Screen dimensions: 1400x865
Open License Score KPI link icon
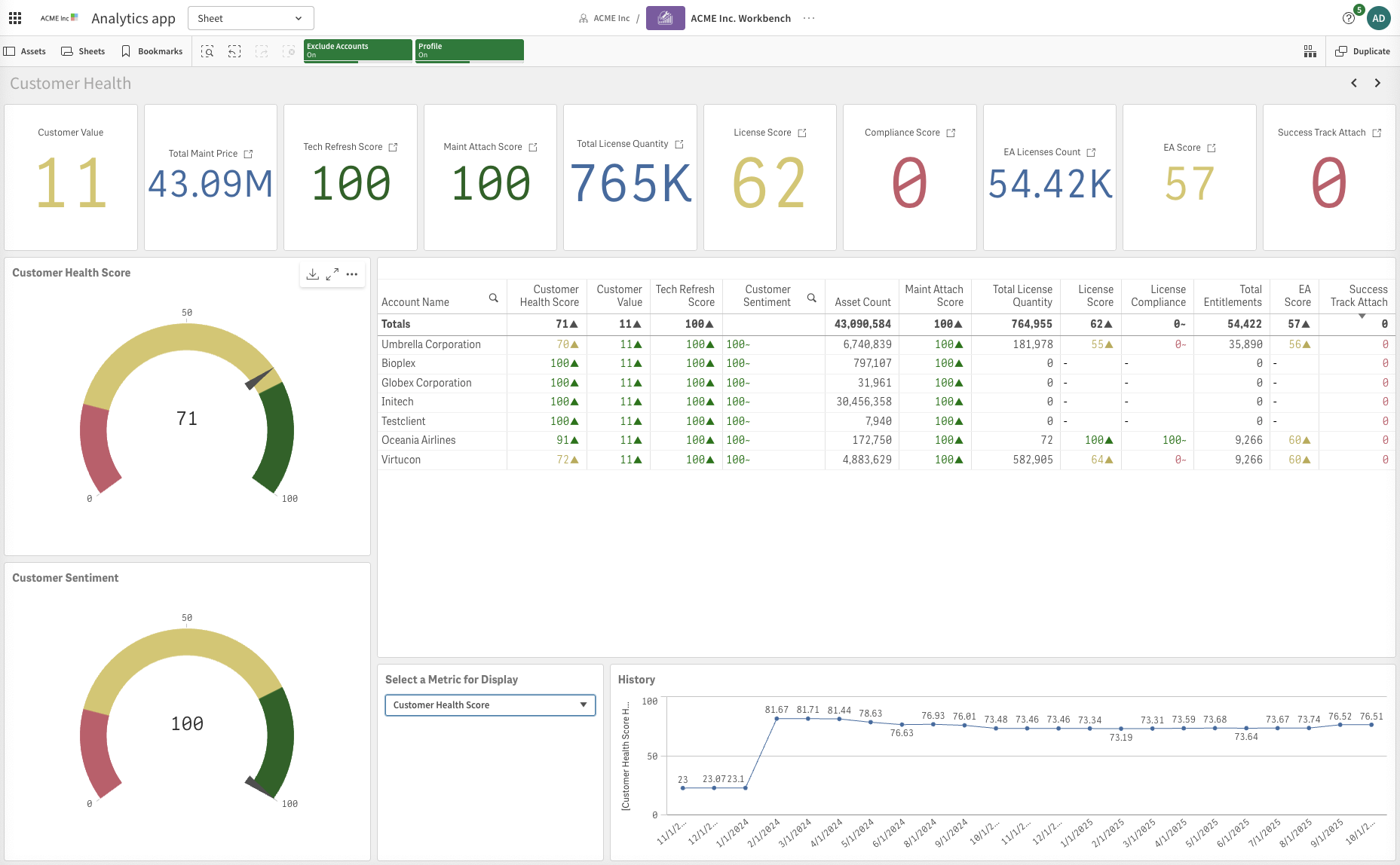point(802,133)
